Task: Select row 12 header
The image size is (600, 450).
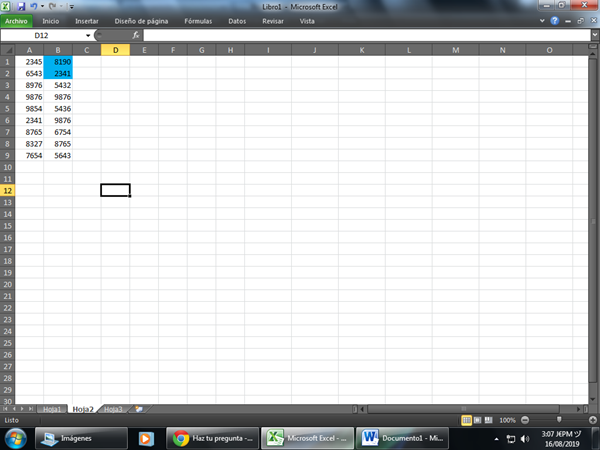Action: pyautogui.click(x=8, y=191)
